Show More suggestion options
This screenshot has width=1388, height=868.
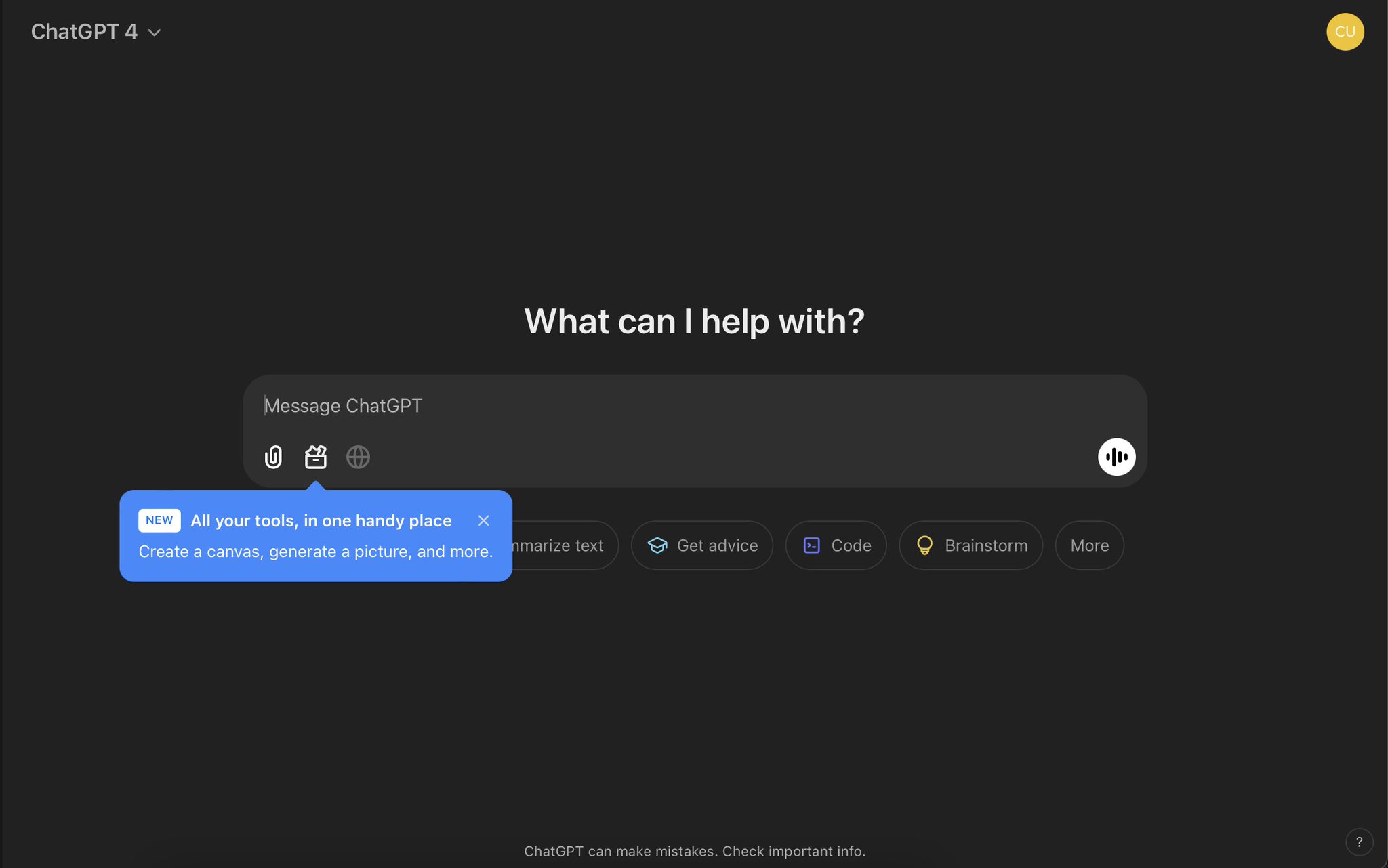[1089, 545]
